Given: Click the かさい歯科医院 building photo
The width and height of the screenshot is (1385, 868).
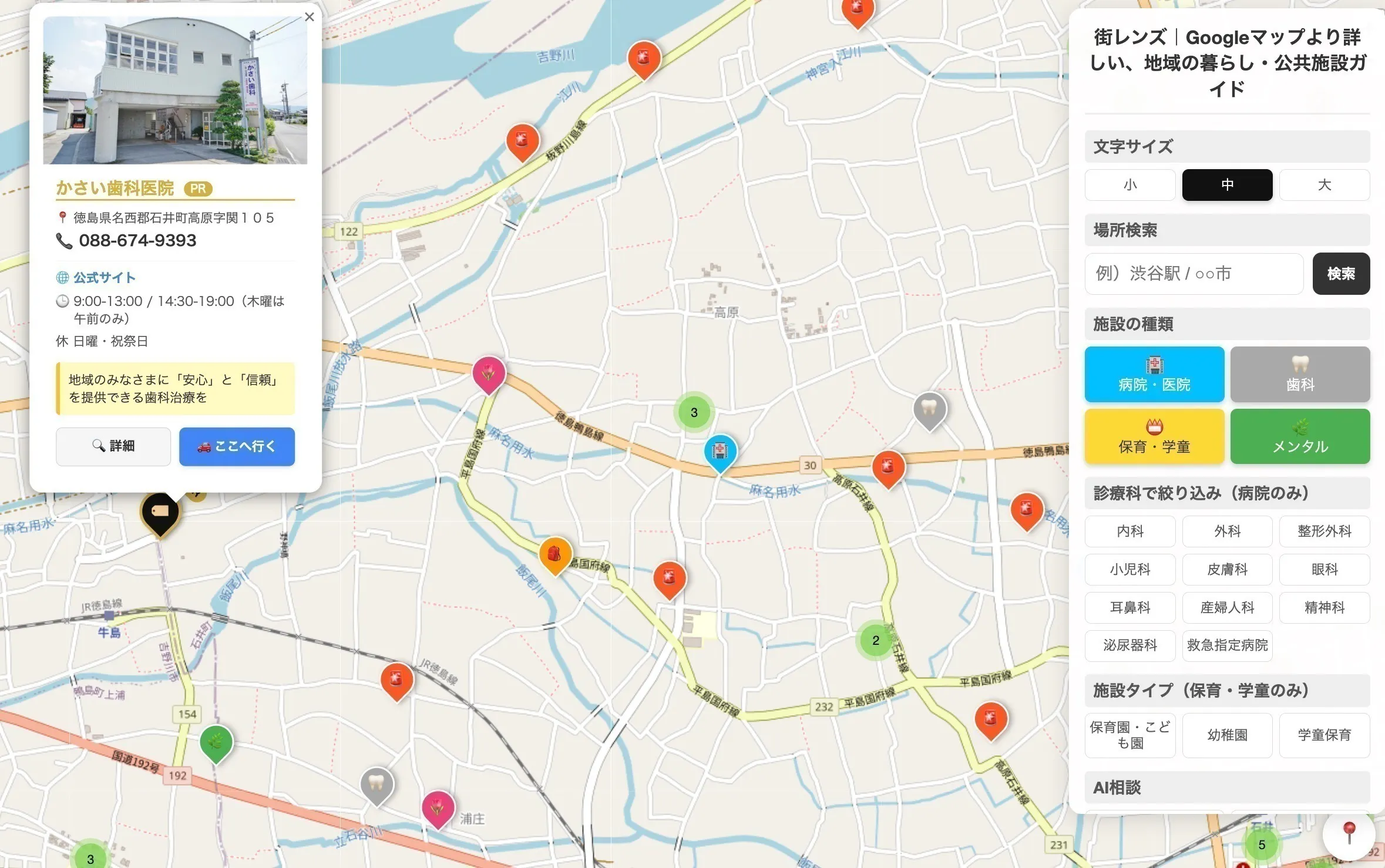Looking at the screenshot, I should [x=175, y=90].
